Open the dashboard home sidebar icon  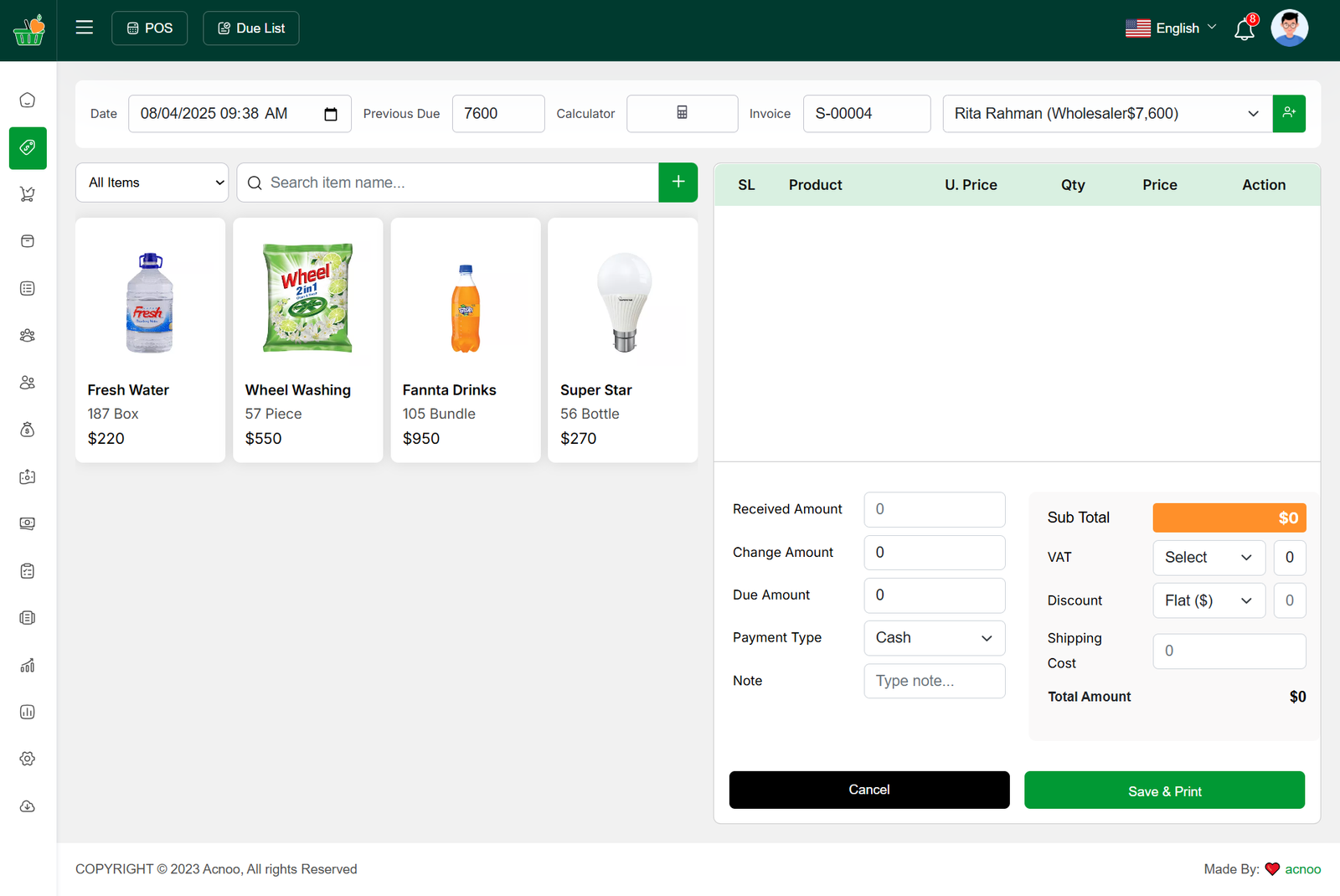[x=28, y=100]
